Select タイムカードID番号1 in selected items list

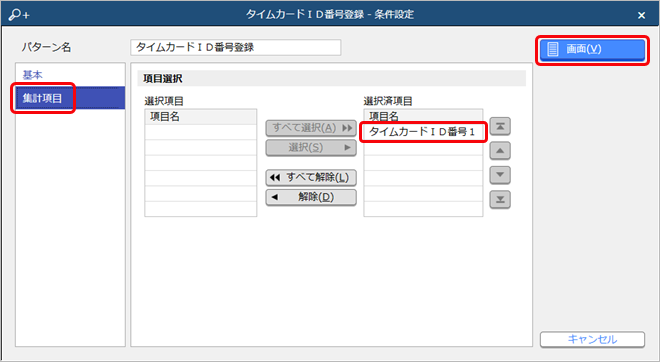tap(423, 132)
